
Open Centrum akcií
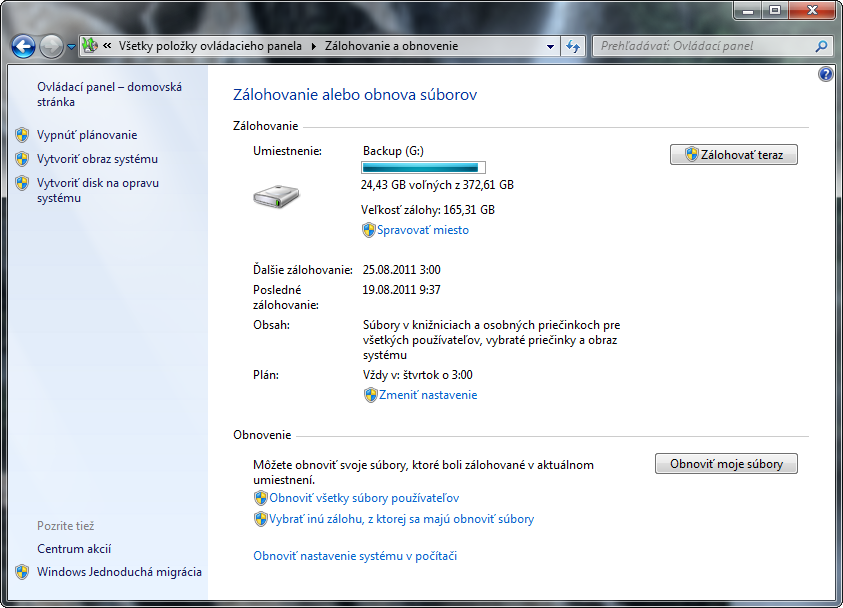pyautogui.click(x=74, y=549)
